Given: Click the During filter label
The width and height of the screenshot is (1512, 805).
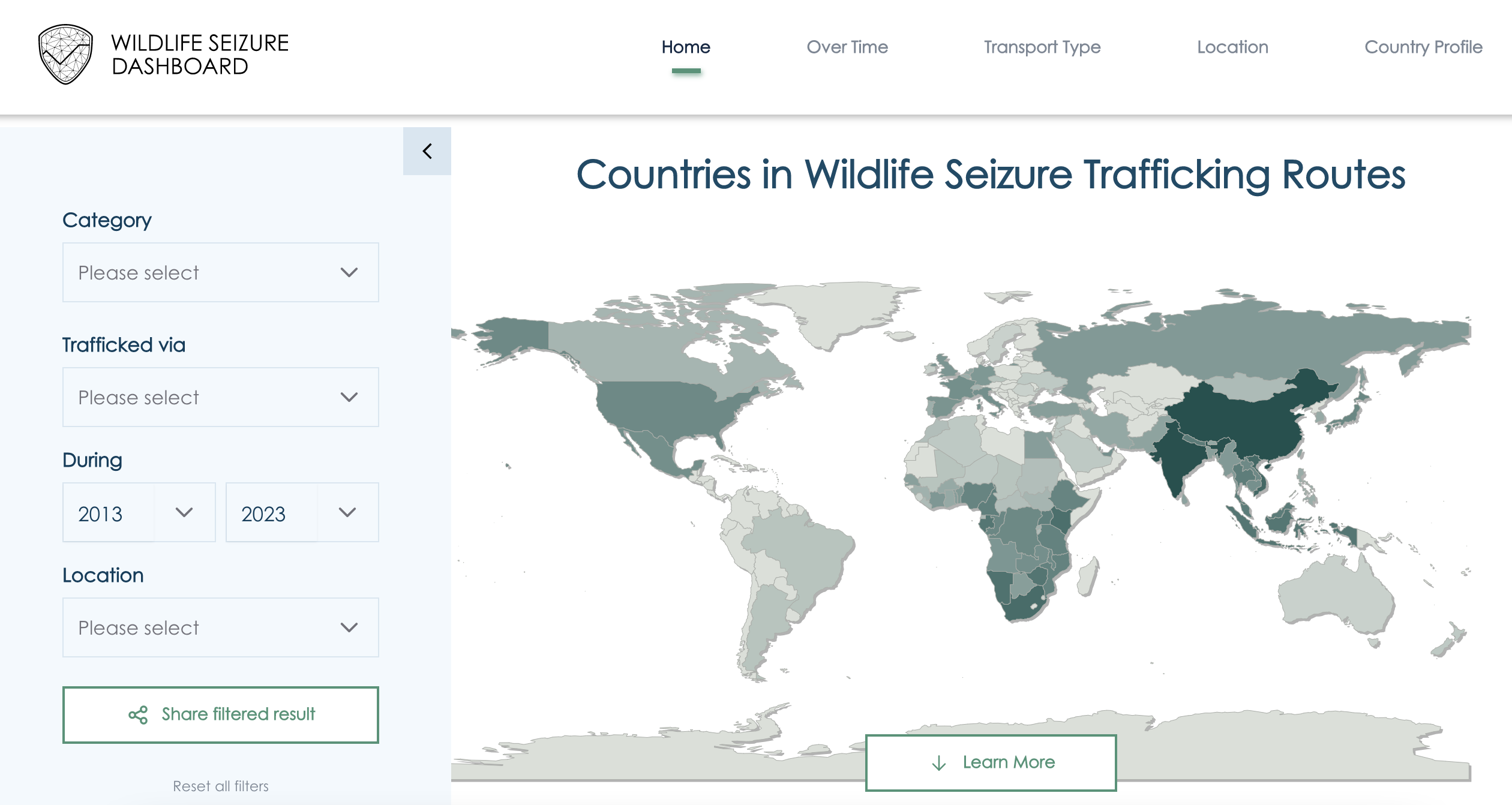Looking at the screenshot, I should [92, 460].
